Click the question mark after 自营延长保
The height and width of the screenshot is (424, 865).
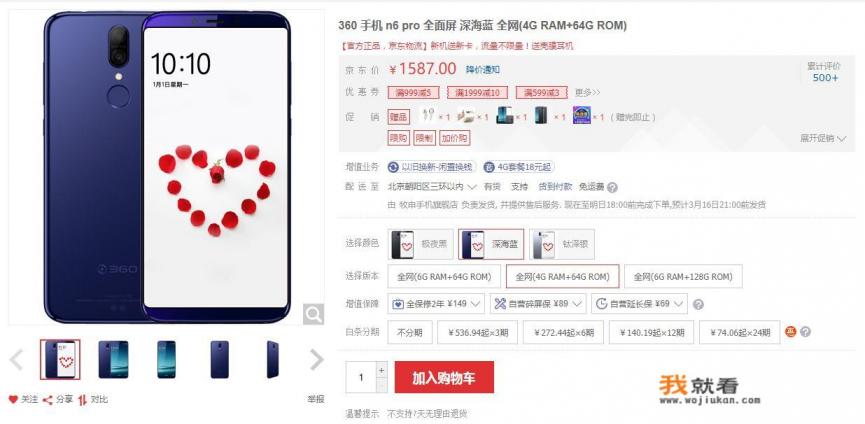[x=698, y=304]
